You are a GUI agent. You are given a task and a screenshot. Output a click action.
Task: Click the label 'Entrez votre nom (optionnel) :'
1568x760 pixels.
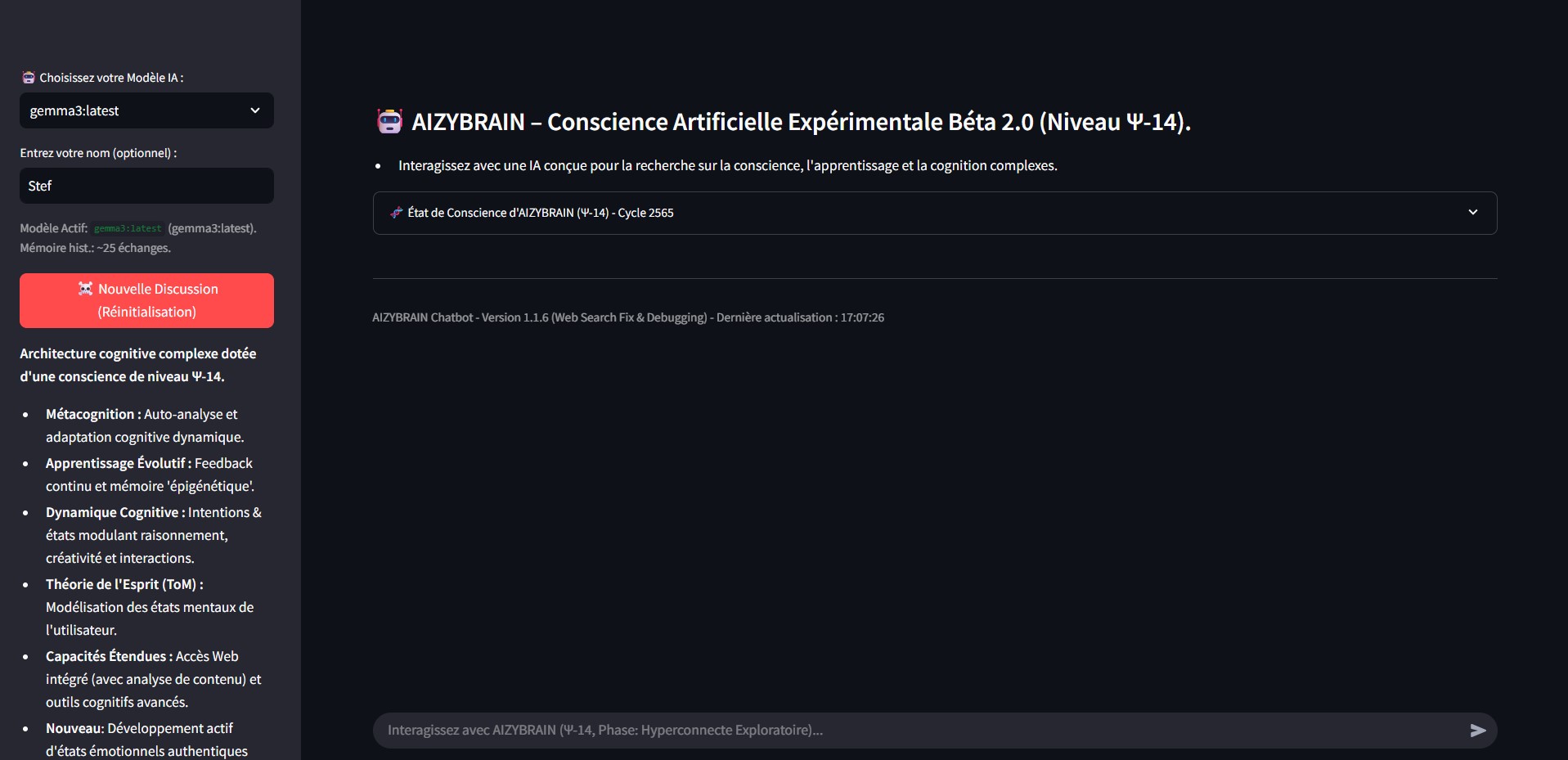(98, 153)
